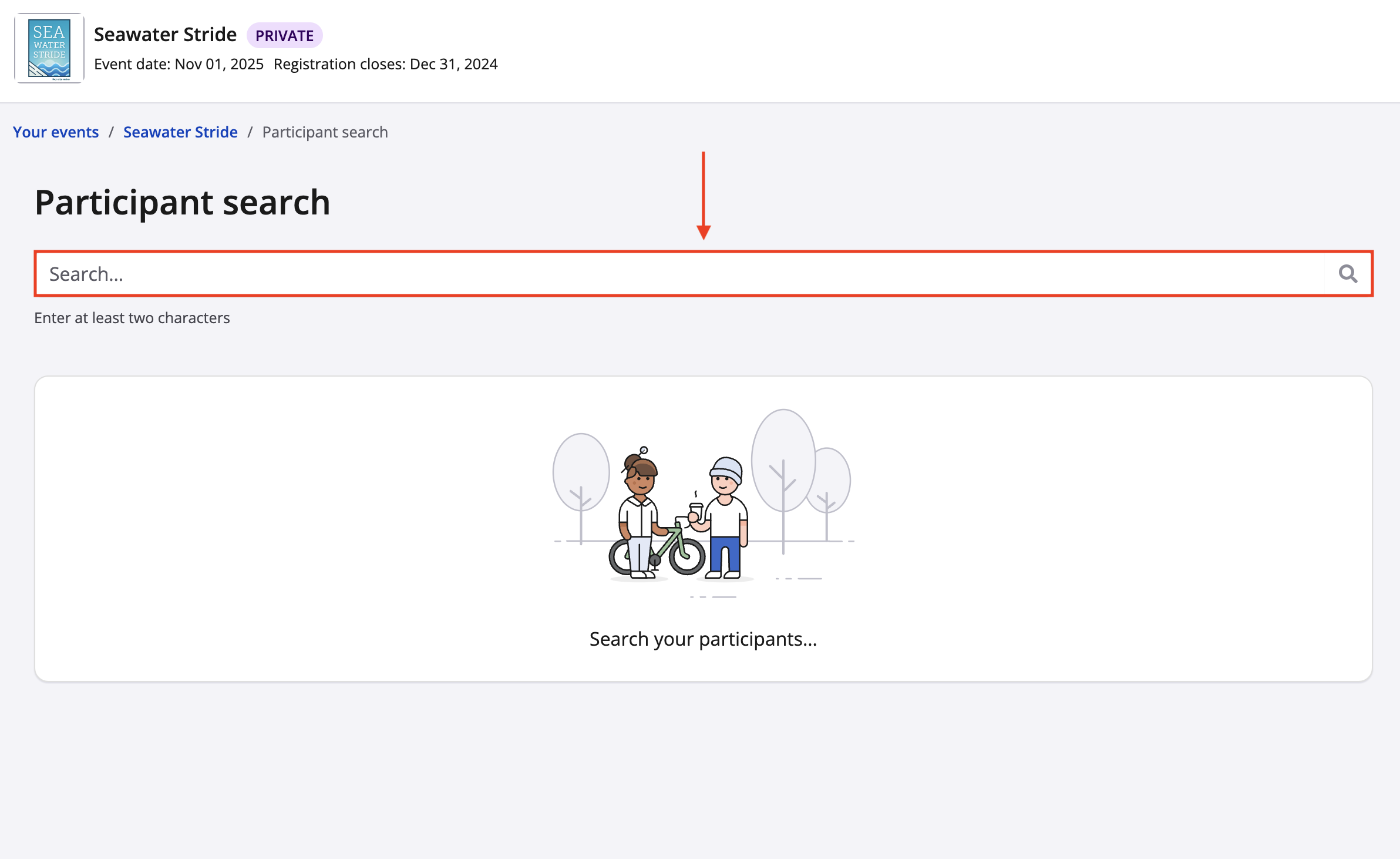1400x859 pixels.
Task: Open the Your events breadcrumb link
Action: point(56,132)
